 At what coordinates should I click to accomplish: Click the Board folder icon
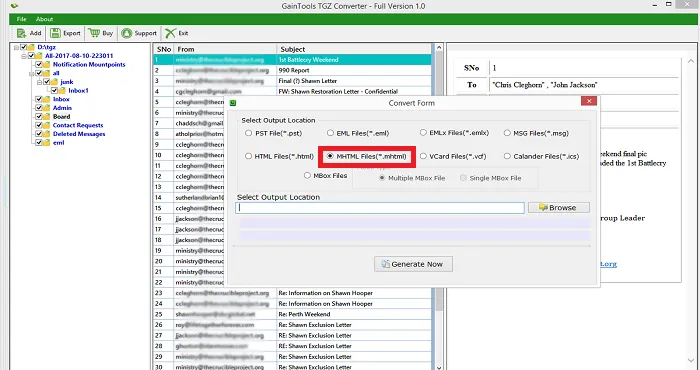point(46,116)
